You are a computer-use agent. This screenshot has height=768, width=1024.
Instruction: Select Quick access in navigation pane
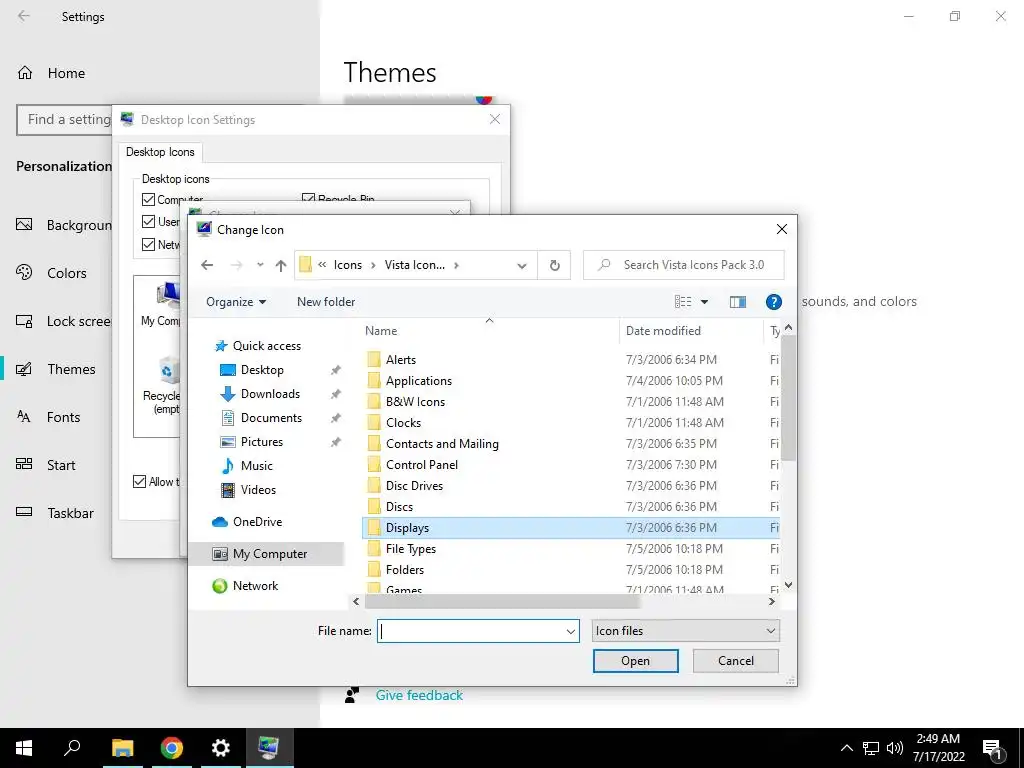[266, 346]
